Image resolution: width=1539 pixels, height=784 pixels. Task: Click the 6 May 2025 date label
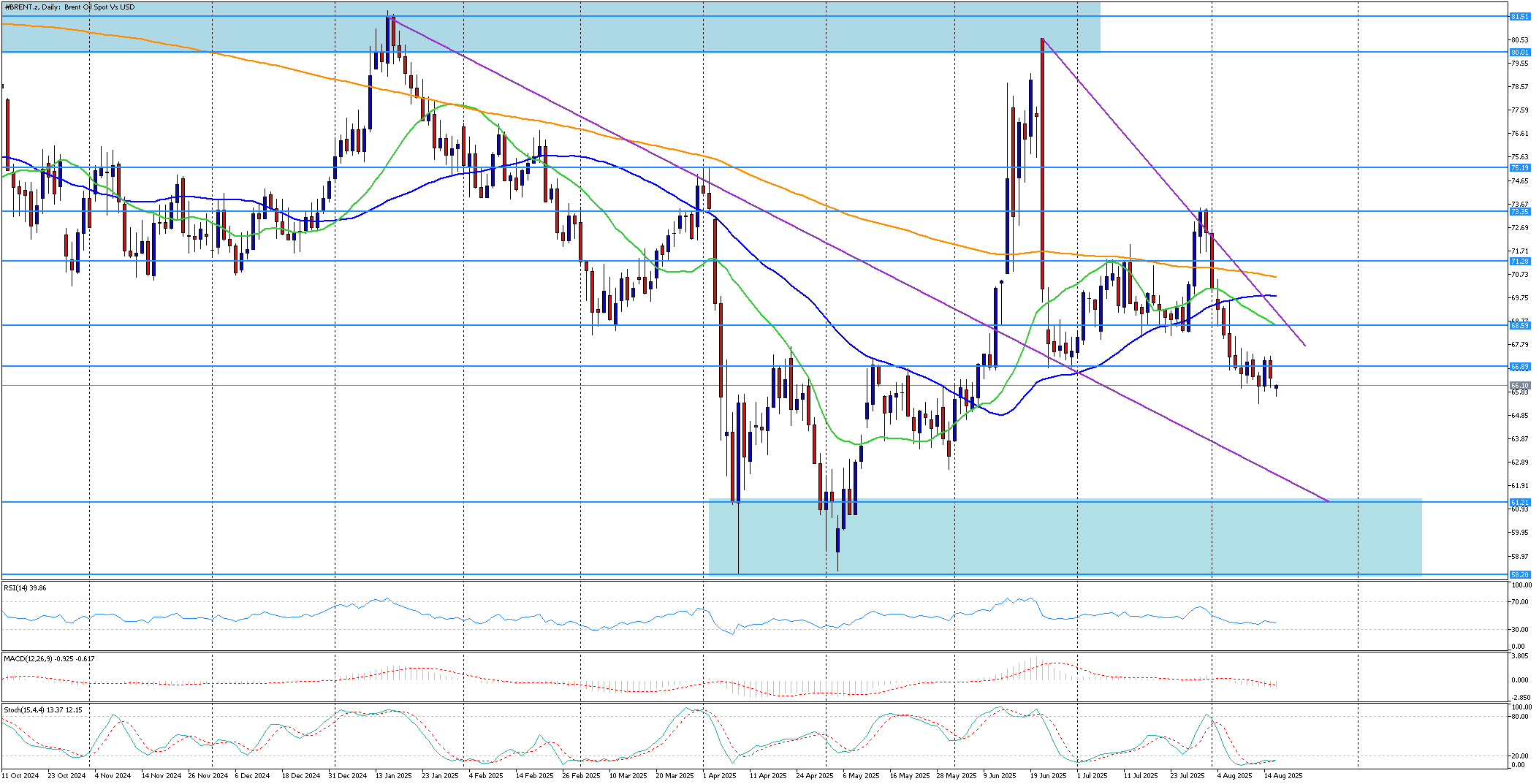861,775
